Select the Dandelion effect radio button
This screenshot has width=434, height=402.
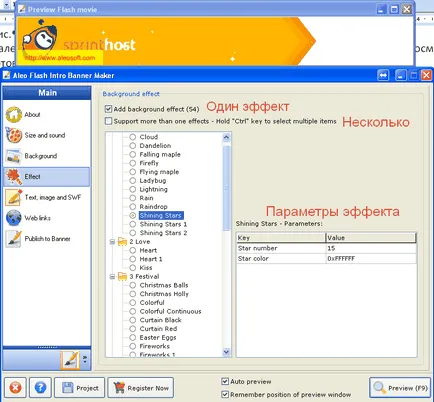click(133, 146)
